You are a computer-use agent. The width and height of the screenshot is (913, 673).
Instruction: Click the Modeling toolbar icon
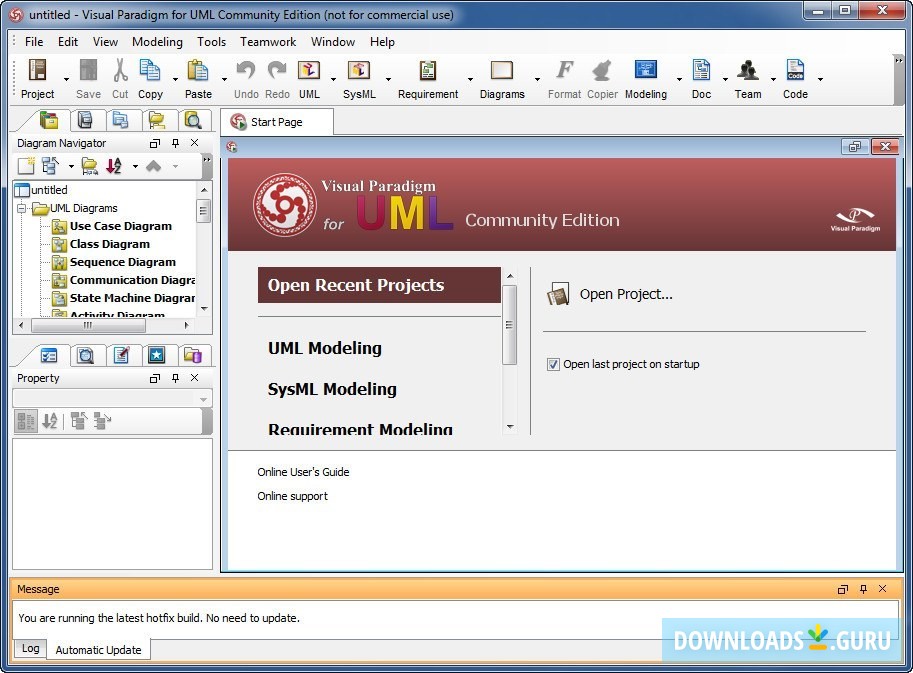click(646, 70)
